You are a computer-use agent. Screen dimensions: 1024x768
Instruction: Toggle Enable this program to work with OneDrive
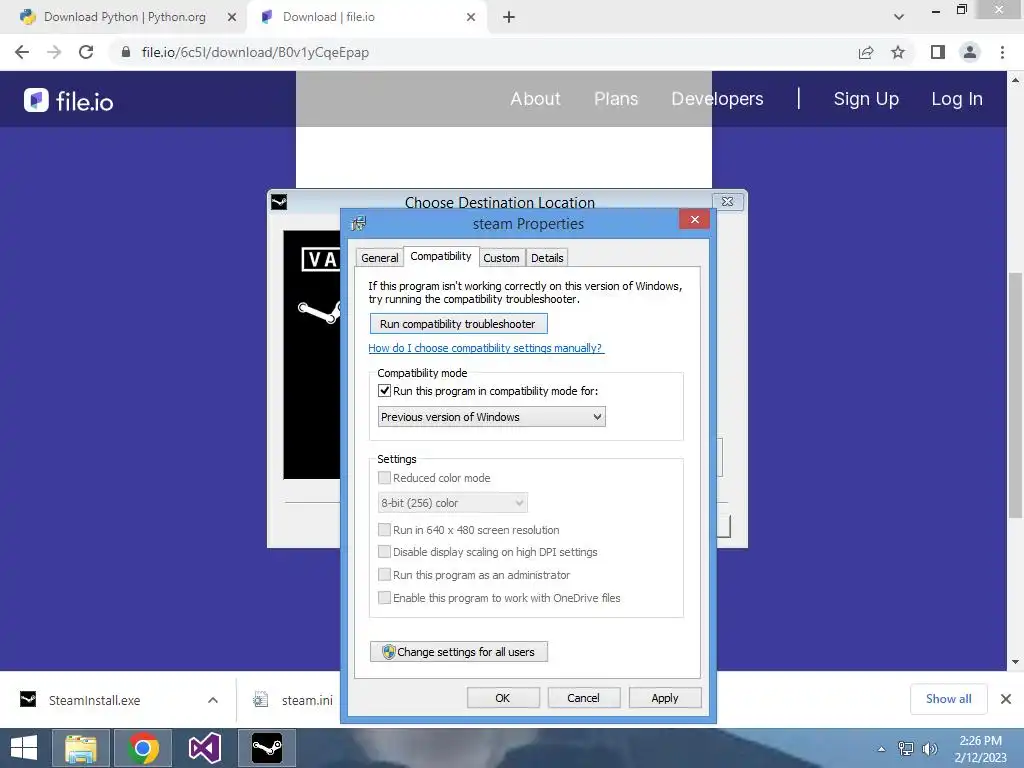(x=385, y=598)
